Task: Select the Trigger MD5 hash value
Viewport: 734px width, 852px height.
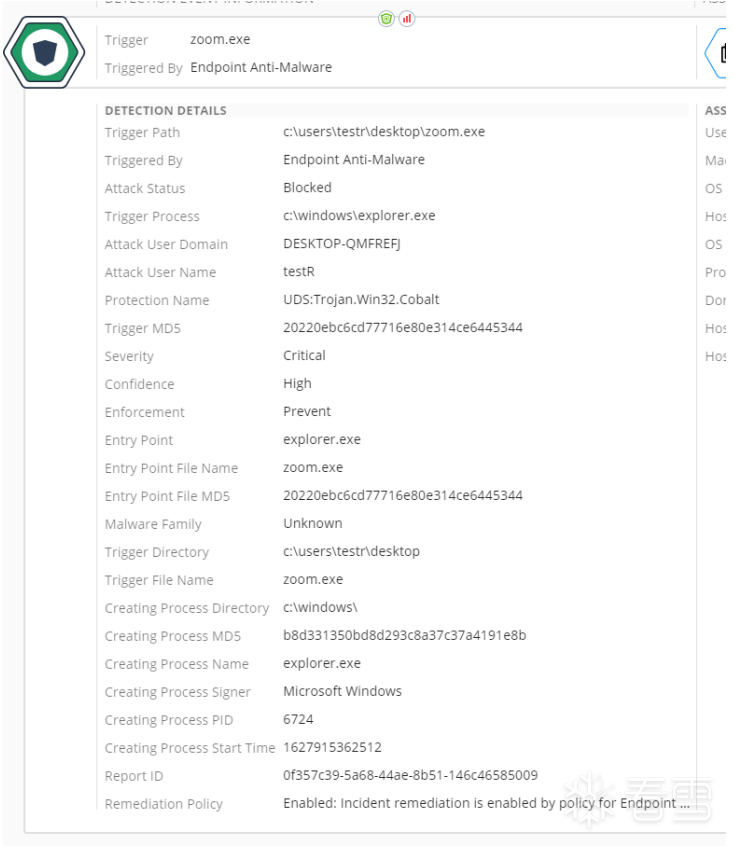Action: [x=402, y=327]
